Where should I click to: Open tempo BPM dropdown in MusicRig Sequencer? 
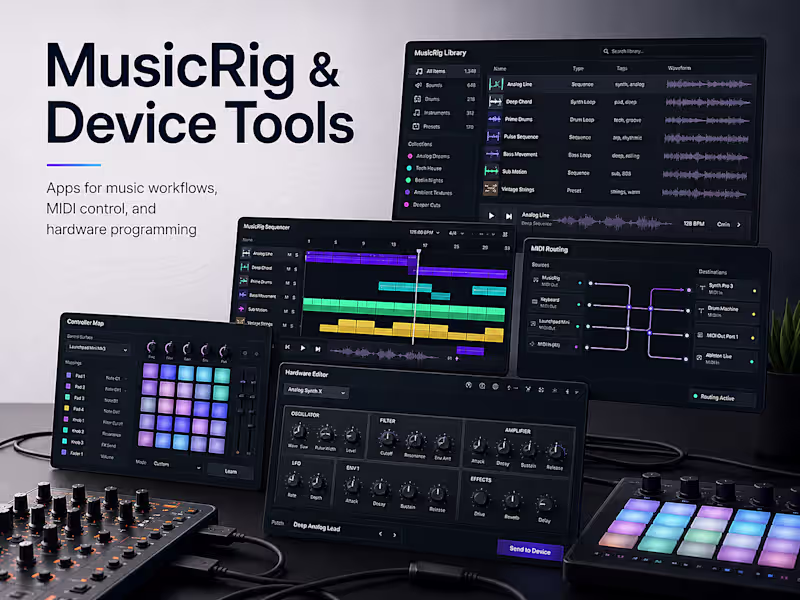[x=424, y=233]
